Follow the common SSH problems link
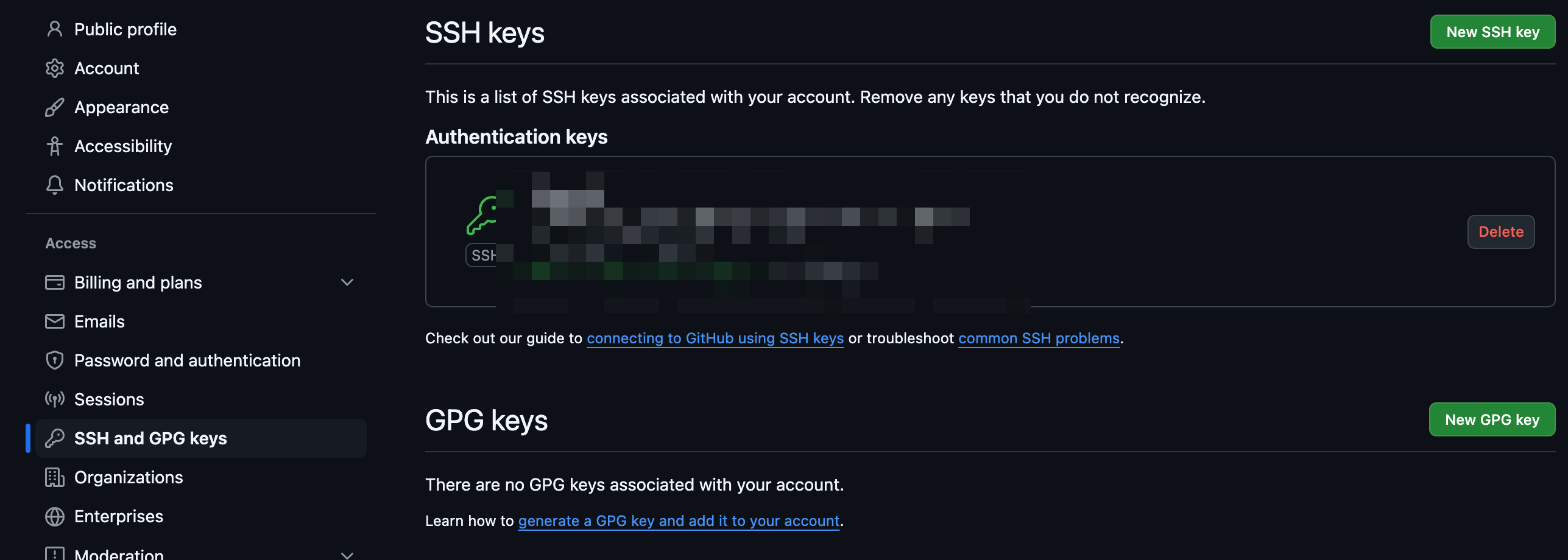The height and width of the screenshot is (560, 1568). [1039, 338]
